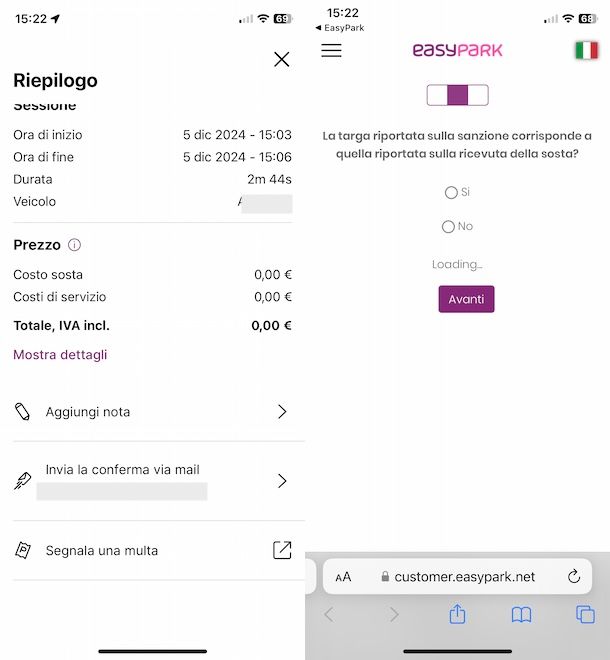Tap the Safari share icon

coord(457,614)
